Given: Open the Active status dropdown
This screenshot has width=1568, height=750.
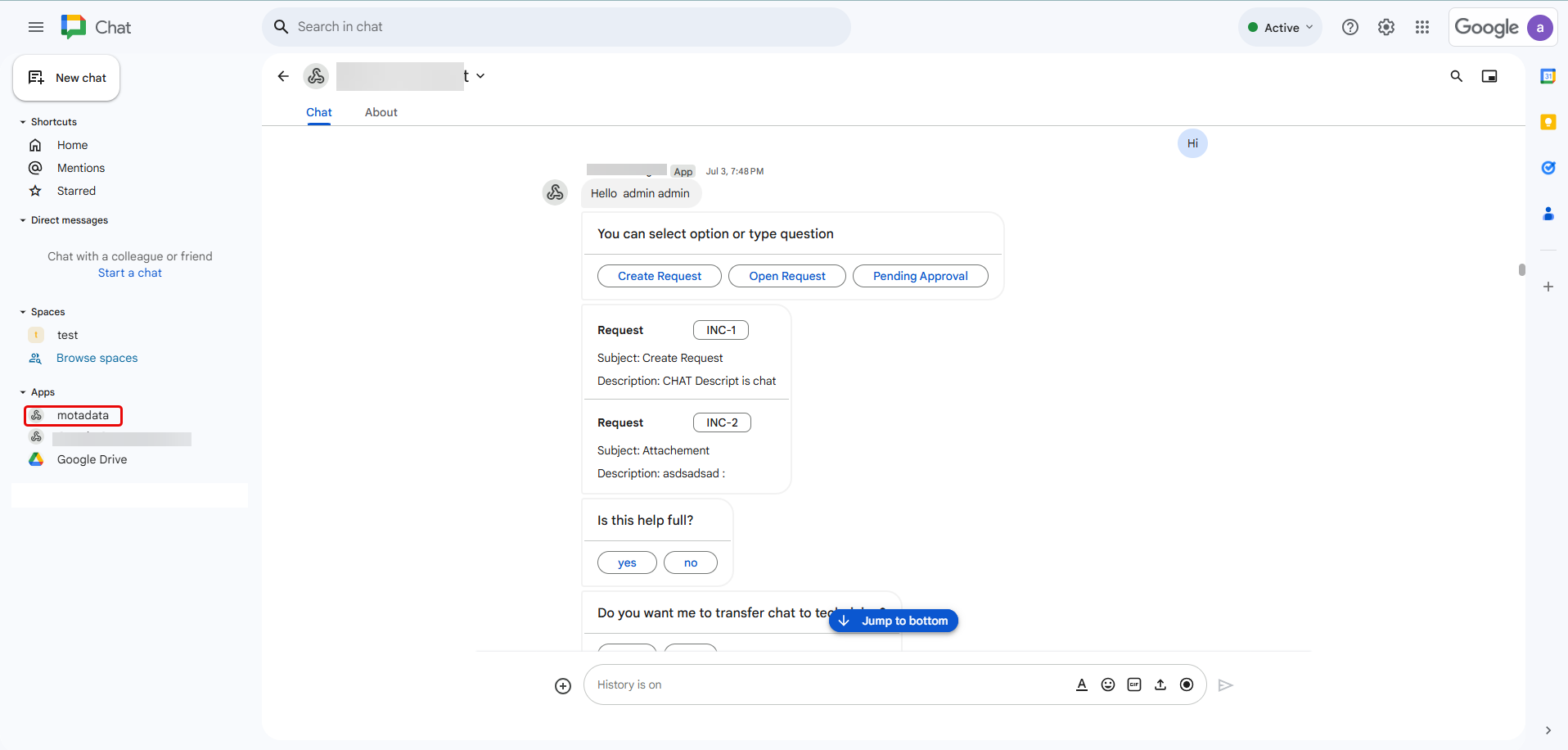Looking at the screenshot, I should 1280,26.
